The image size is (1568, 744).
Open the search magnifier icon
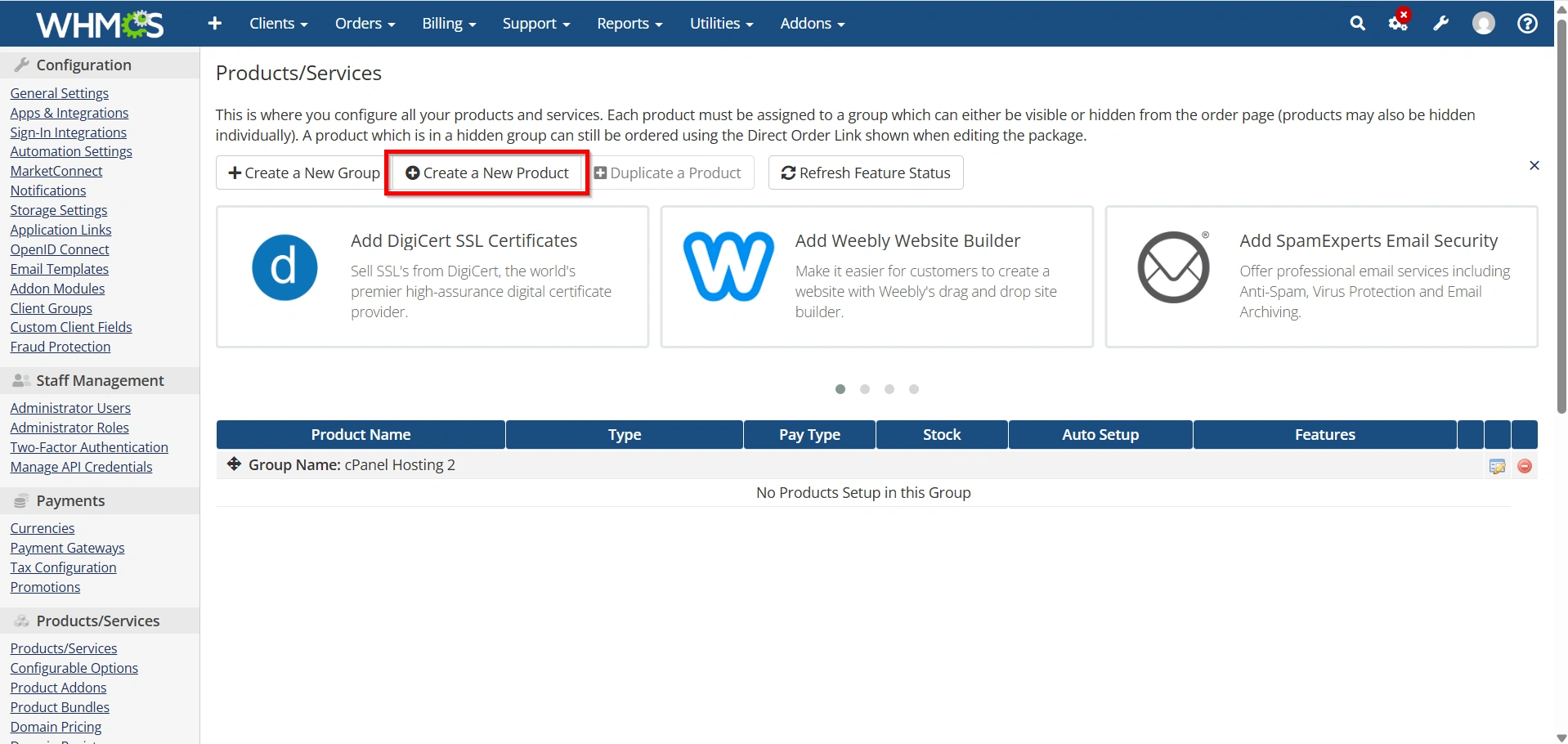pyautogui.click(x=1357, y=24)
